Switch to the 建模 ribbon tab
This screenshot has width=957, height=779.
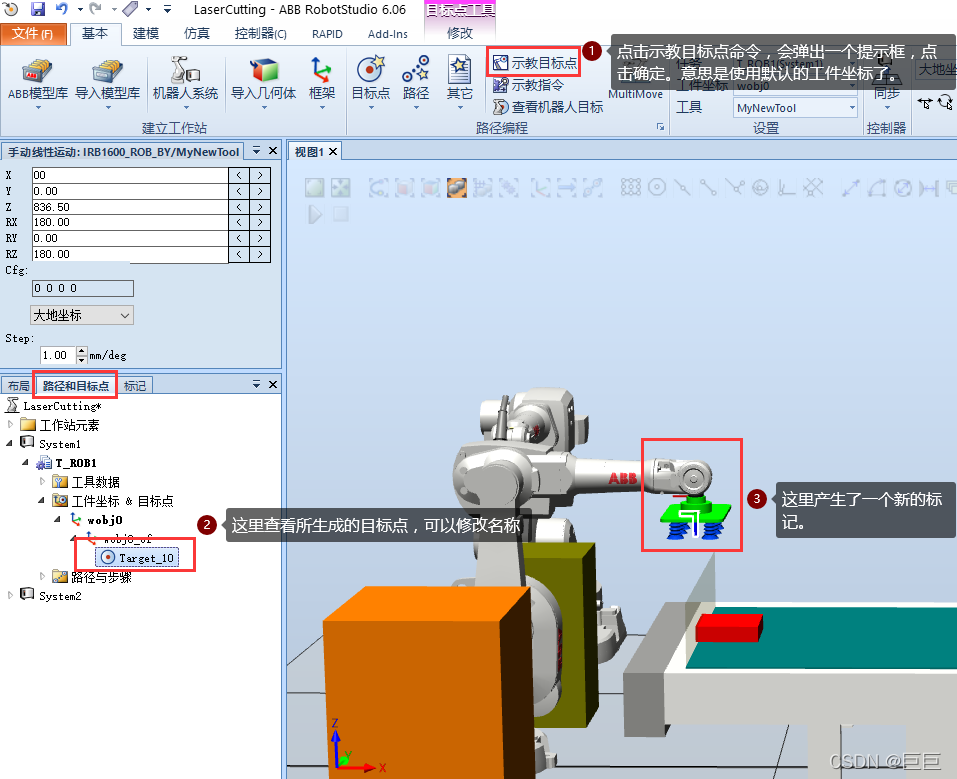146,34
